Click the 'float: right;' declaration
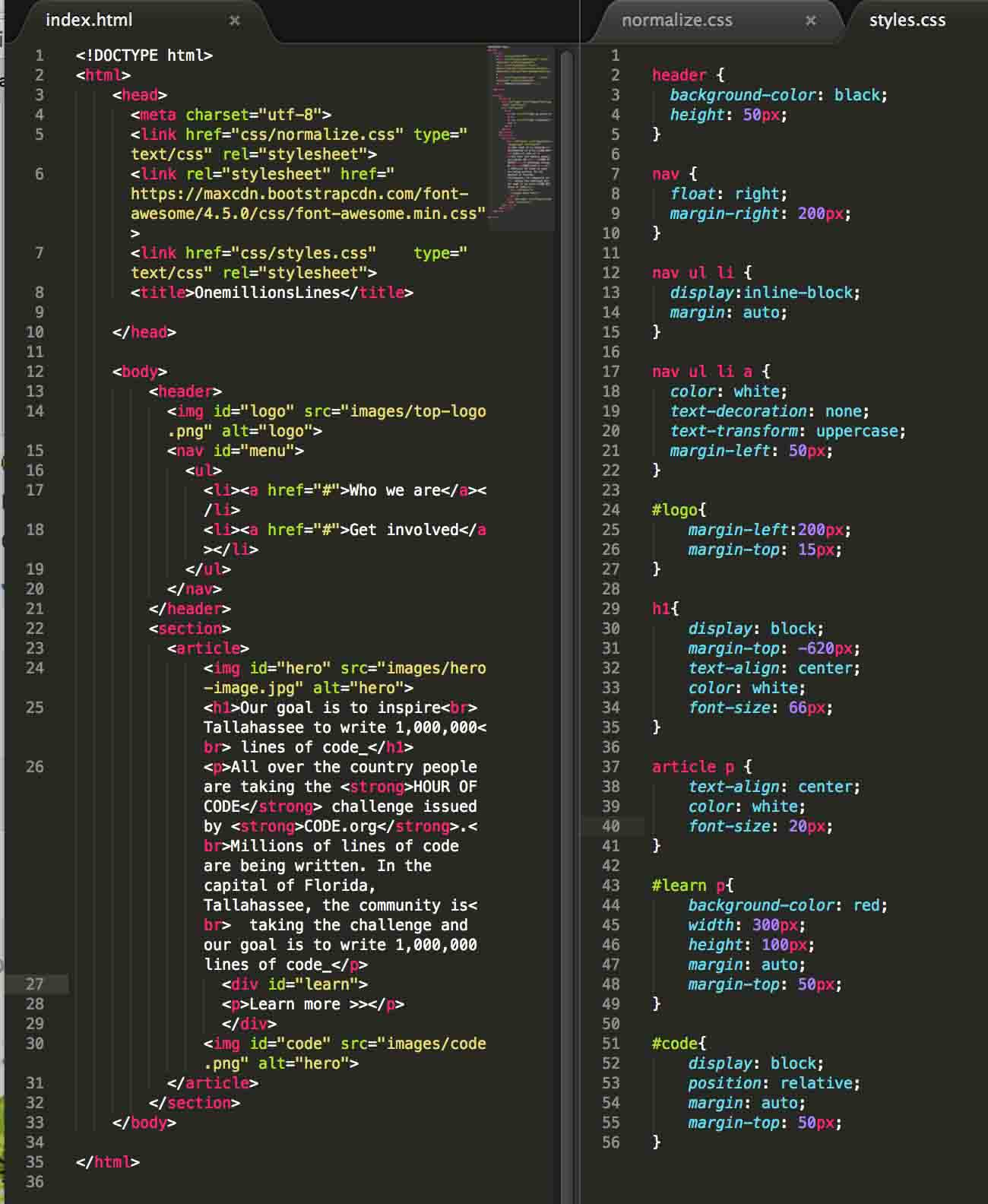This screenshot has height=1204, width=988. coord(729,194)
